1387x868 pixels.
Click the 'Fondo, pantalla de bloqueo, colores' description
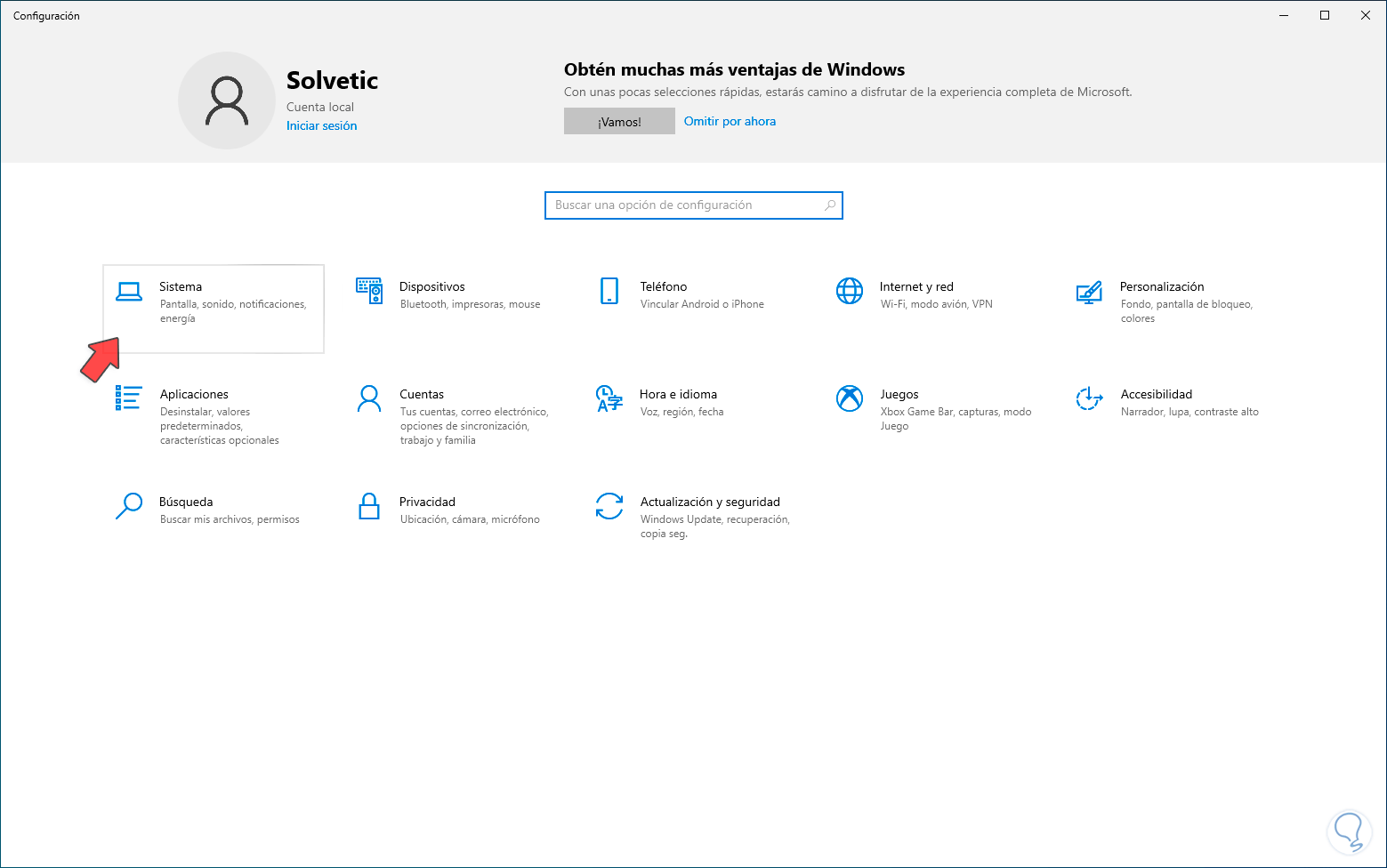1187,311
